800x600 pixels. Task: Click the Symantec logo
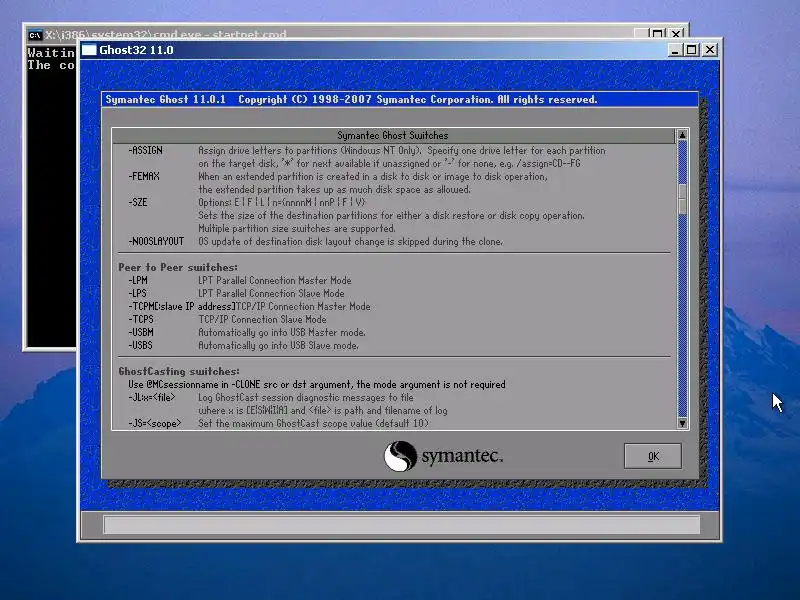pos(443,456)
